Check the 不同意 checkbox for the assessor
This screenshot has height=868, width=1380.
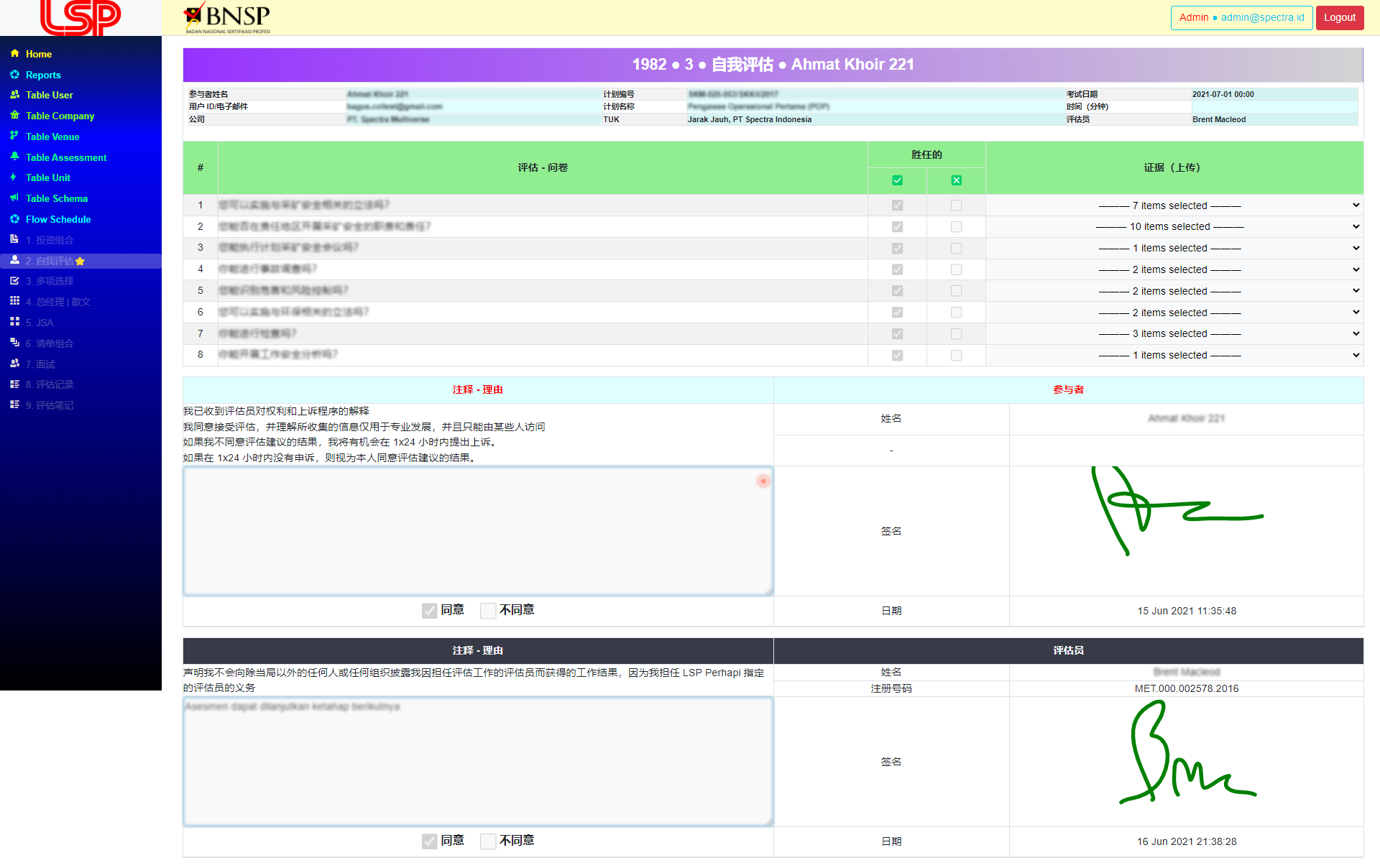pyautogui.click(x=488, y=841)
